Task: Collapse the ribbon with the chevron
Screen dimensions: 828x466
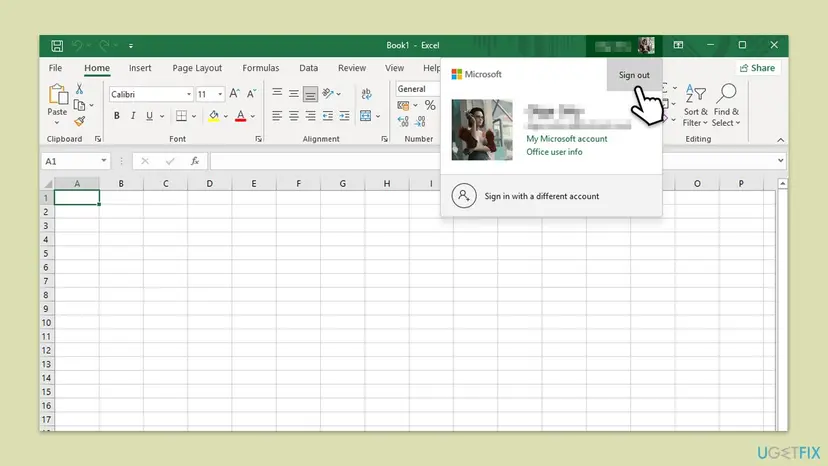Action: pos(780,139)
